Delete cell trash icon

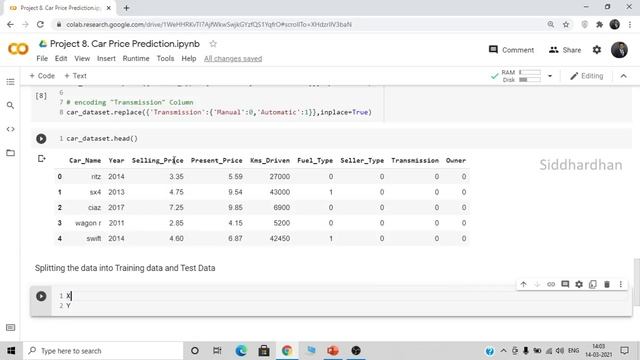tap(607, 284)
